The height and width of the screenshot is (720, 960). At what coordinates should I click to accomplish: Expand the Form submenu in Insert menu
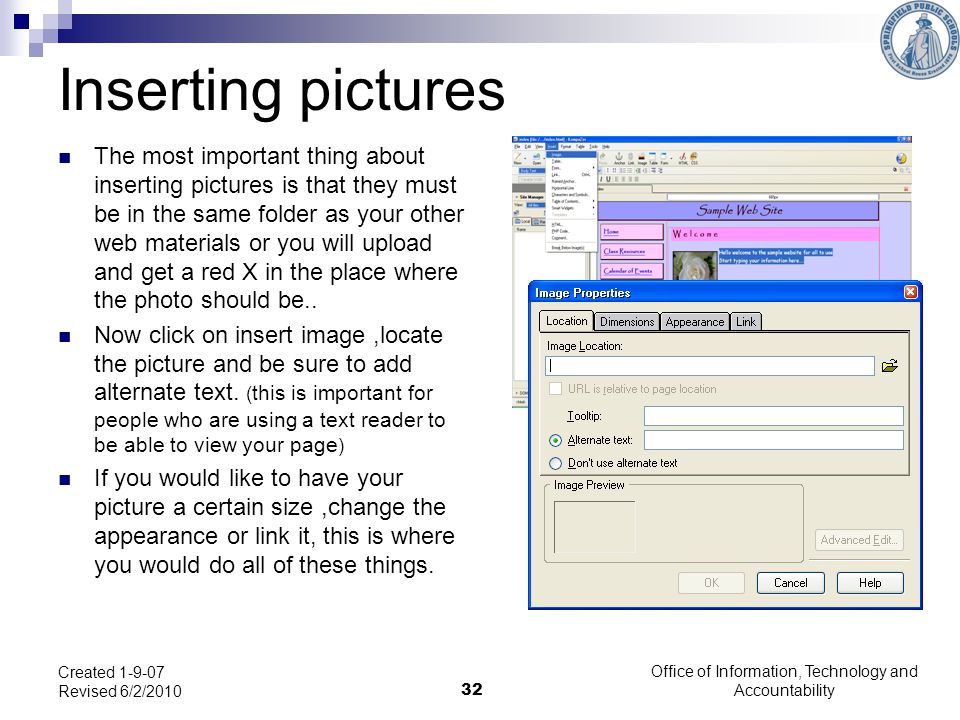[x=571, y=168]
